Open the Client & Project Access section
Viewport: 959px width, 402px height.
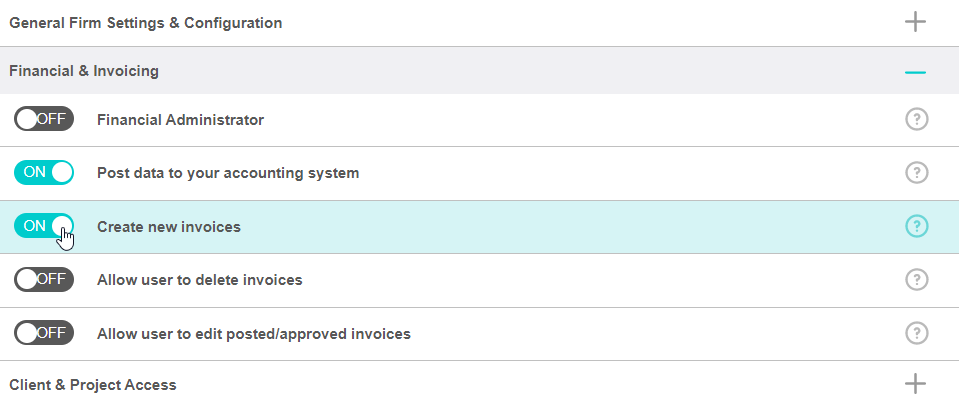tap(93, 384)
